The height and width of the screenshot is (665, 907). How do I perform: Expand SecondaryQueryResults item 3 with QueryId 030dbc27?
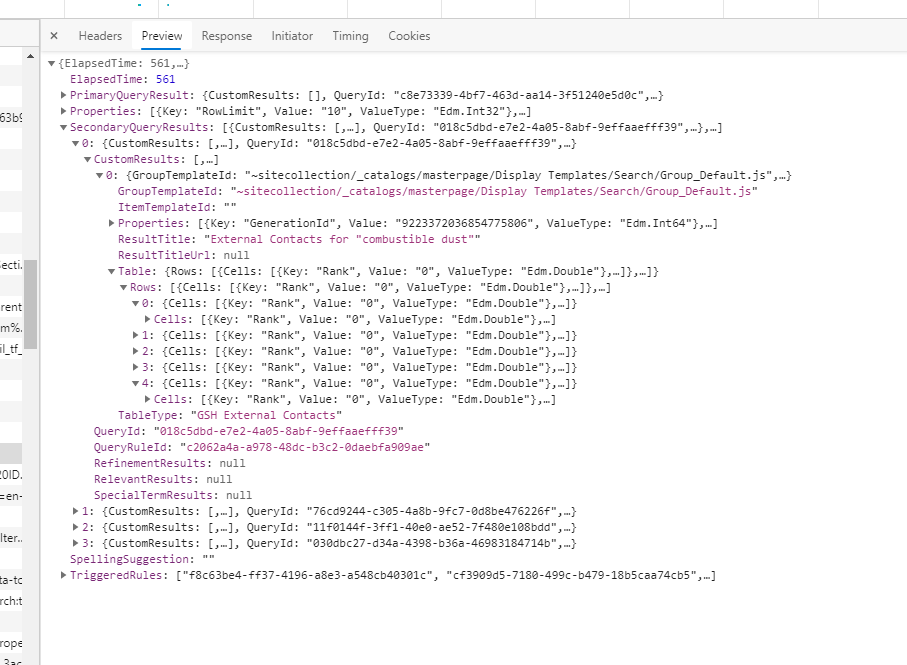point(75,543)
